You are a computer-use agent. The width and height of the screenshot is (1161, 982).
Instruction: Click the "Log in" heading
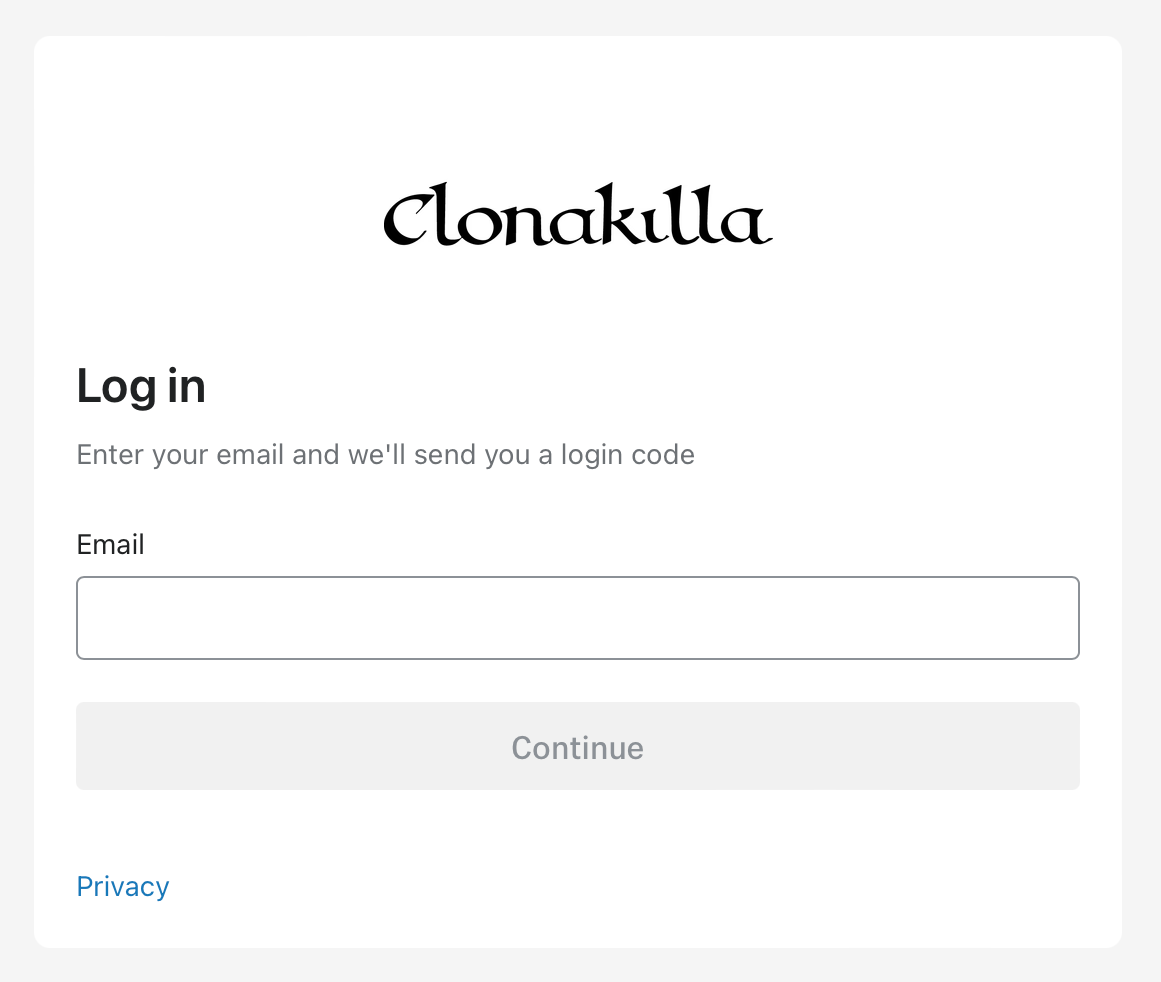click(141, 387)
